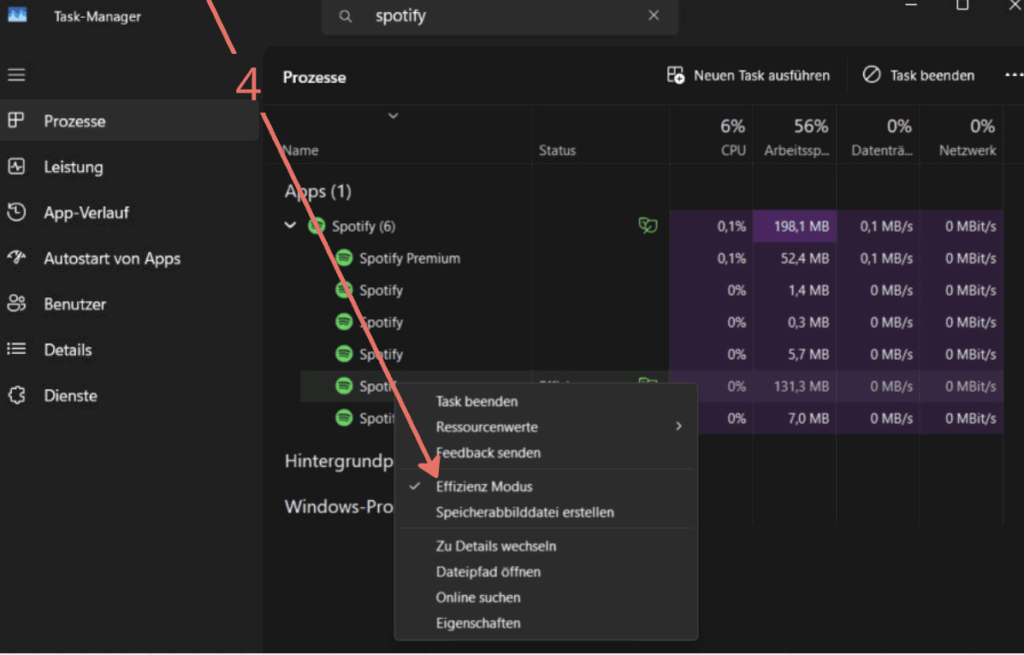The height and width of the screenshot is (655, 1024).
Task: Collapse the Spotify (6) process group
Action: (291, 225)
